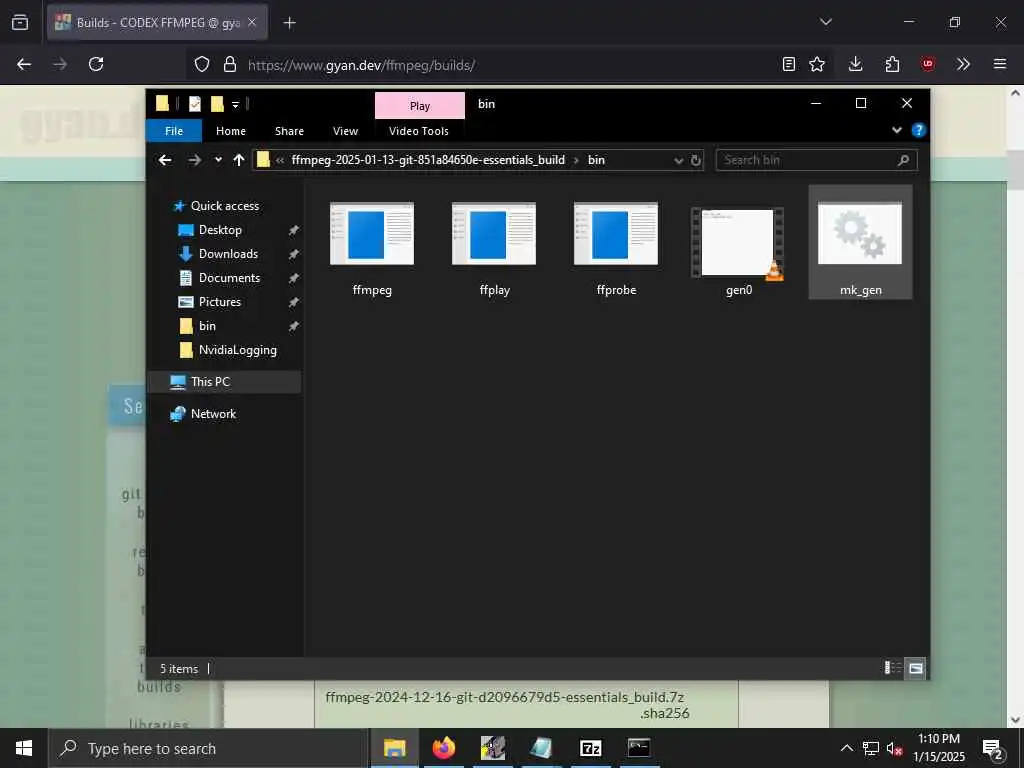Open the Share ribbon tab
The height and width of the screenshot is (768, 1024).
tap(289, 131)
